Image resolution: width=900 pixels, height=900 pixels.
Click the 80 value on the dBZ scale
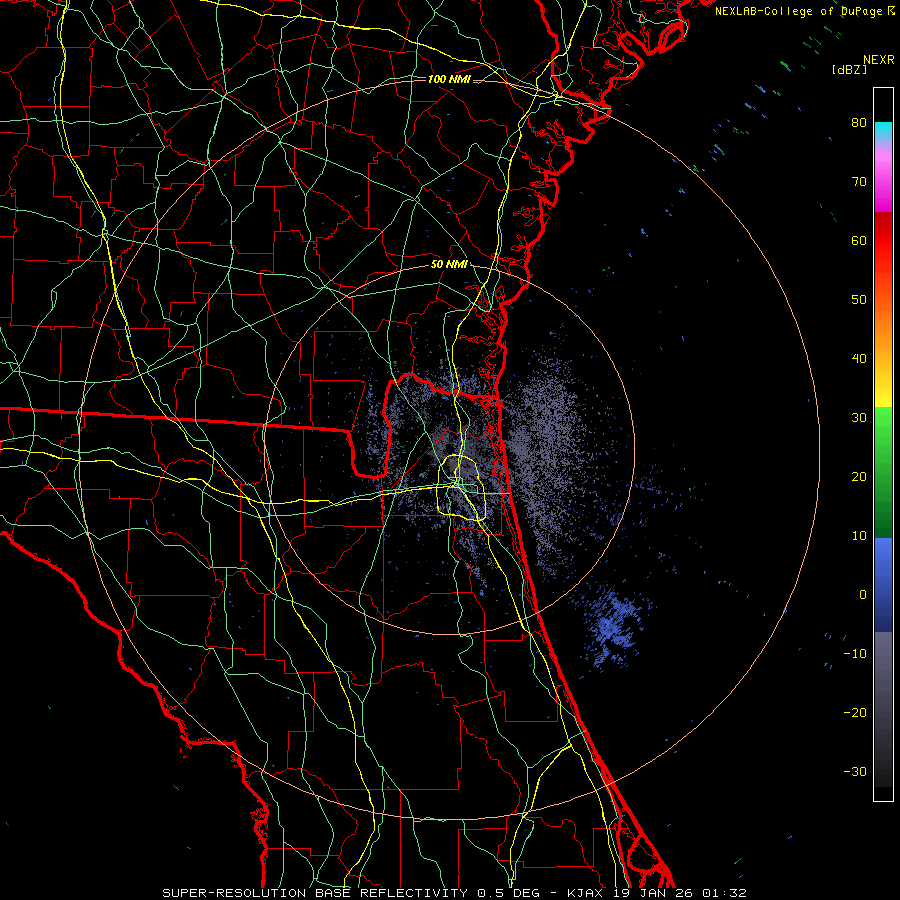click(x=859, y=122)
